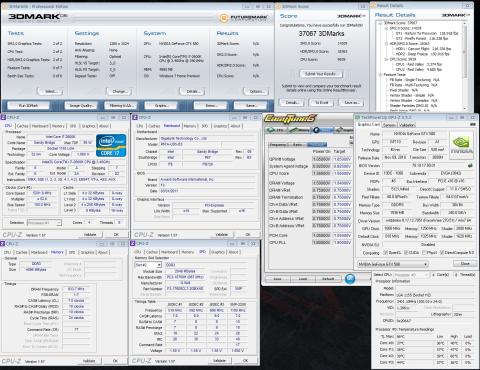Toggle the DirectCompute 5.0 checkbox in GPU-Z
The height and width of the screenshot is (370, 480).
pyautogui.click(x=442, y=252)
